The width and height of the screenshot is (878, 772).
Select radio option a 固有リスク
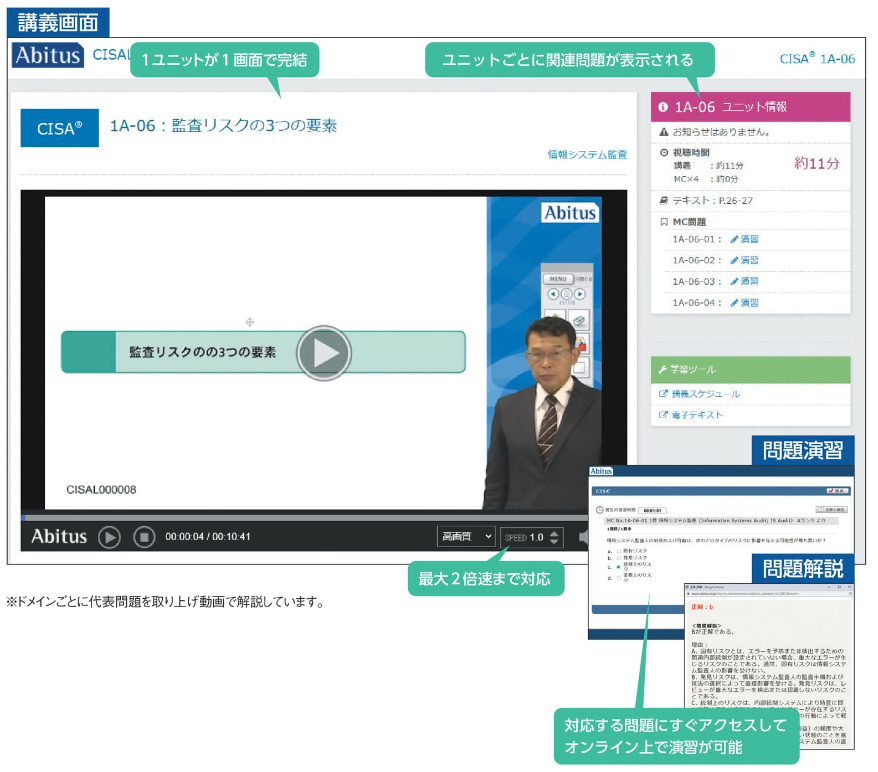pyautogui.click(x=620, y=552)
